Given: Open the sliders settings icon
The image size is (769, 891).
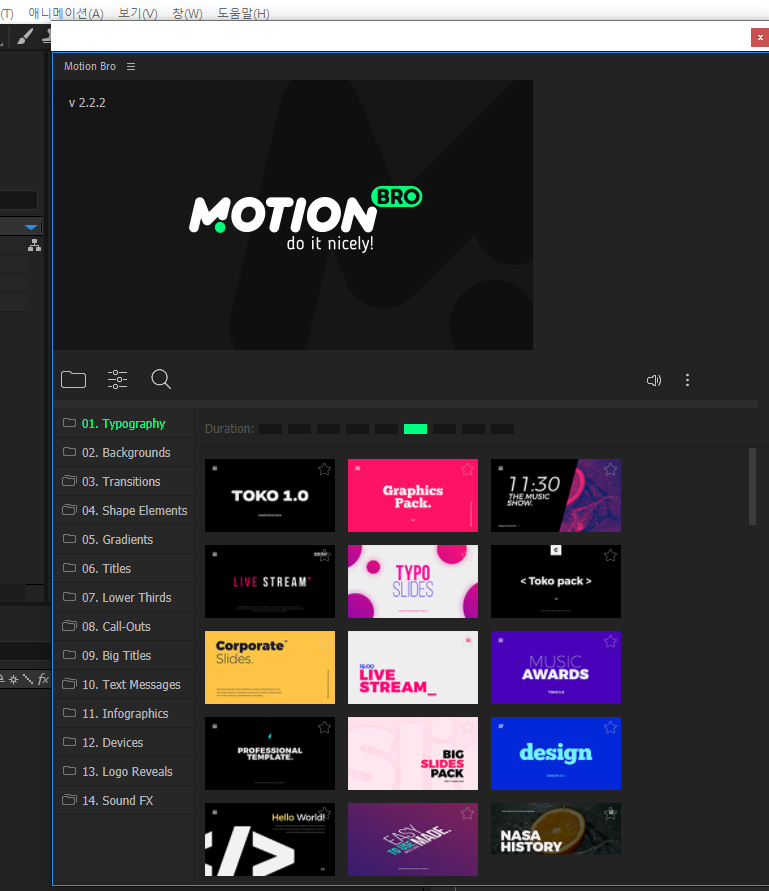Looking at the screenshot, I should [117, 379].
